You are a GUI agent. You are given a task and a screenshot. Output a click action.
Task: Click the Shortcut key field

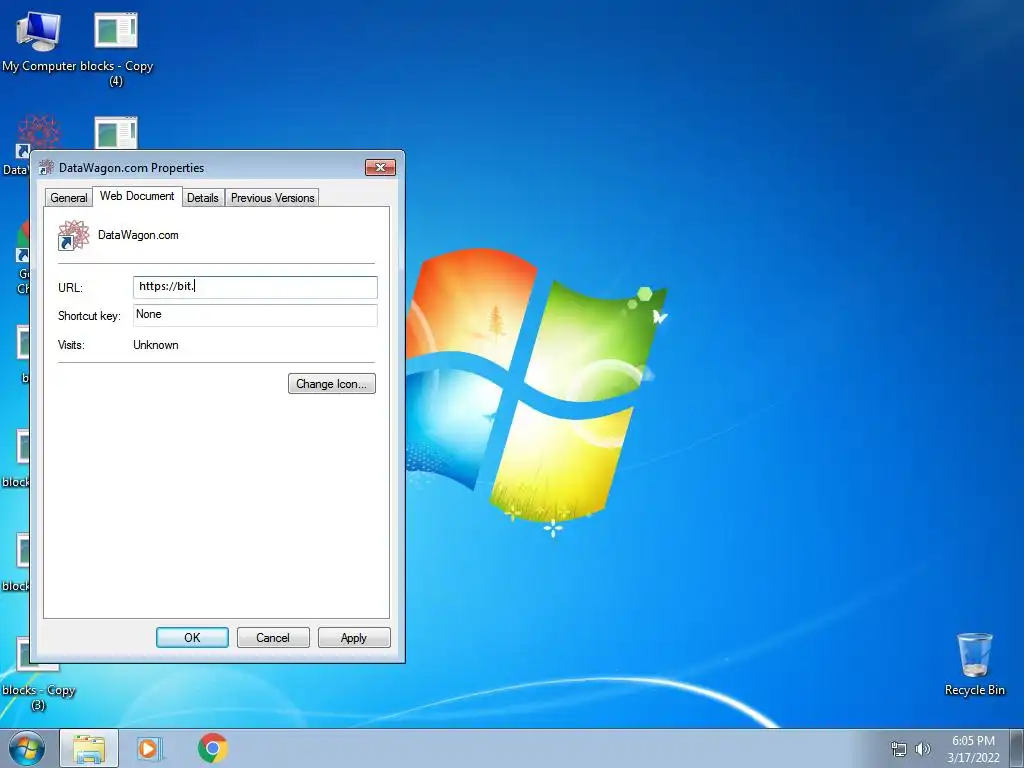click(x=255, y=315)
